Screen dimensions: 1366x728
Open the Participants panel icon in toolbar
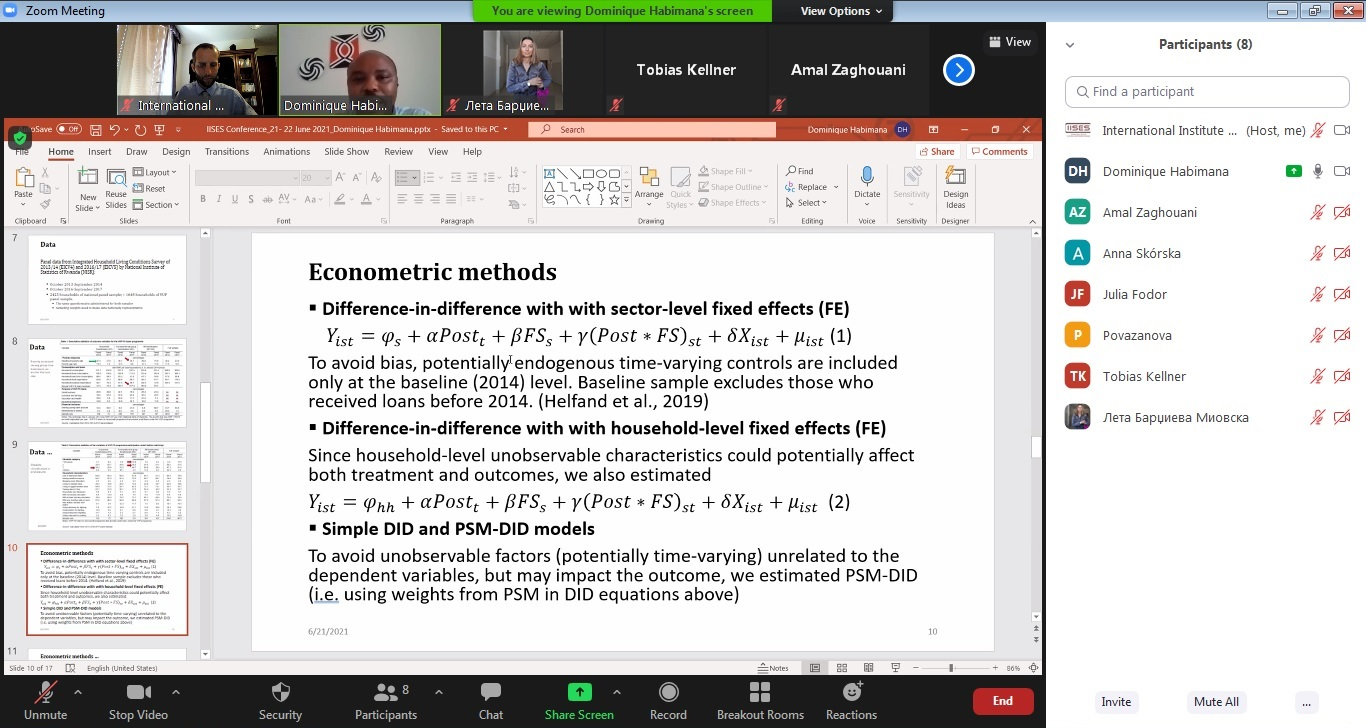point(385,692)
